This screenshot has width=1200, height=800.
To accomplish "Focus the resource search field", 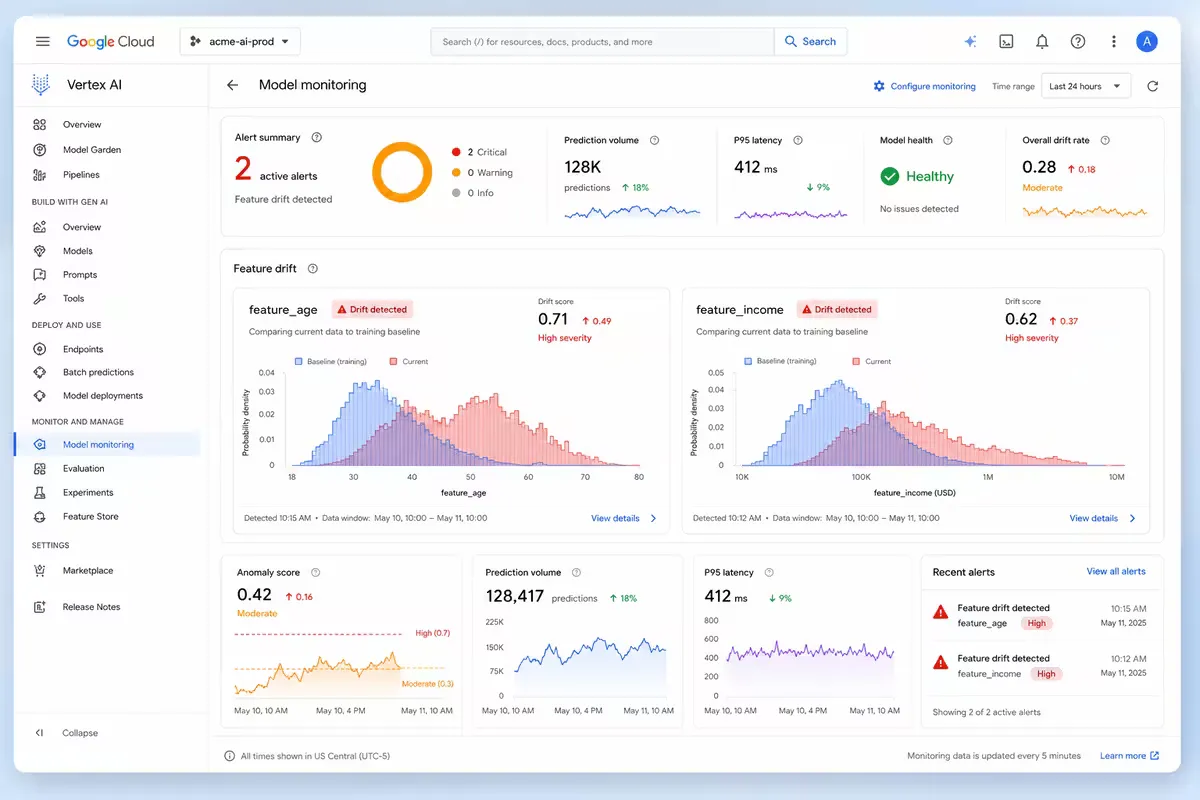I will tap(602, 41).
